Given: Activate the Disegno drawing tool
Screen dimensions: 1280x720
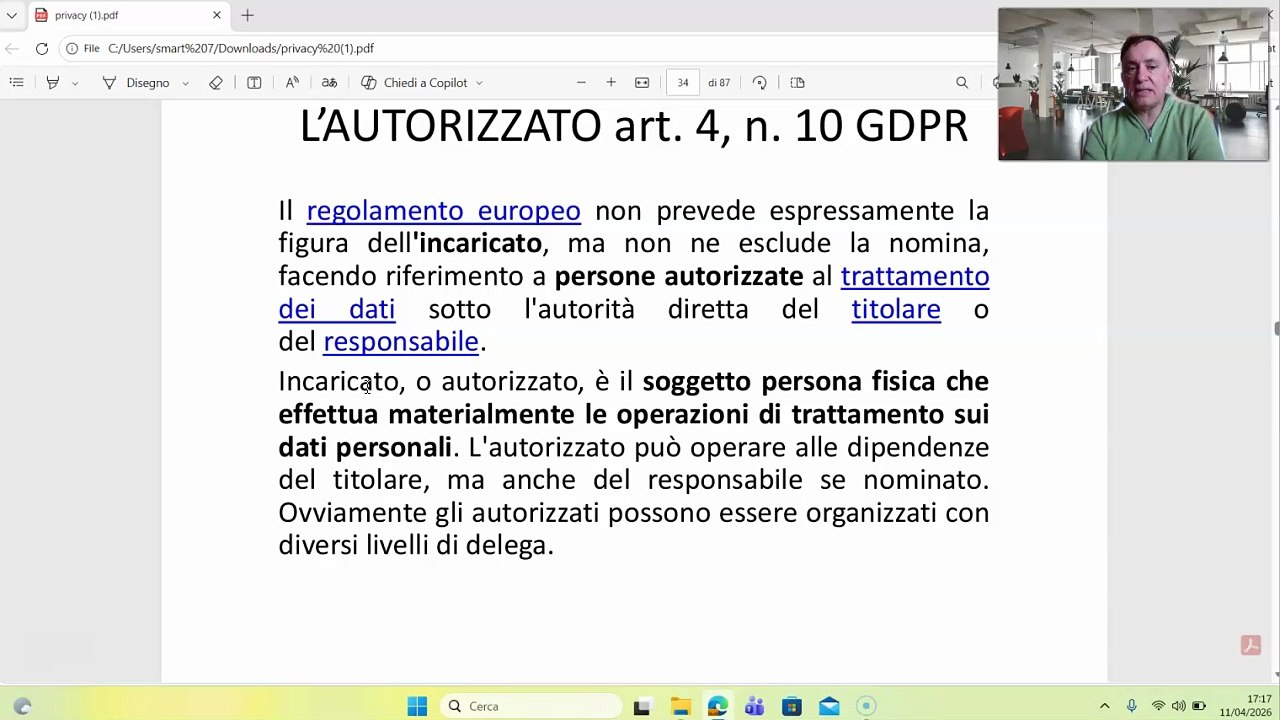Looking at the screenshot, I should 137,82.
